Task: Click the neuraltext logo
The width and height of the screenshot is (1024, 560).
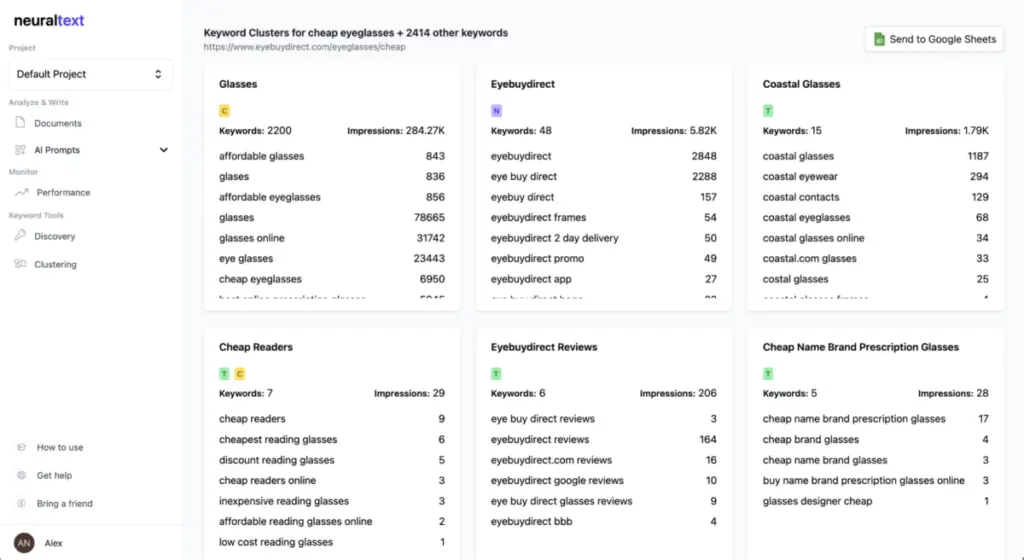Action: point(49,21)
